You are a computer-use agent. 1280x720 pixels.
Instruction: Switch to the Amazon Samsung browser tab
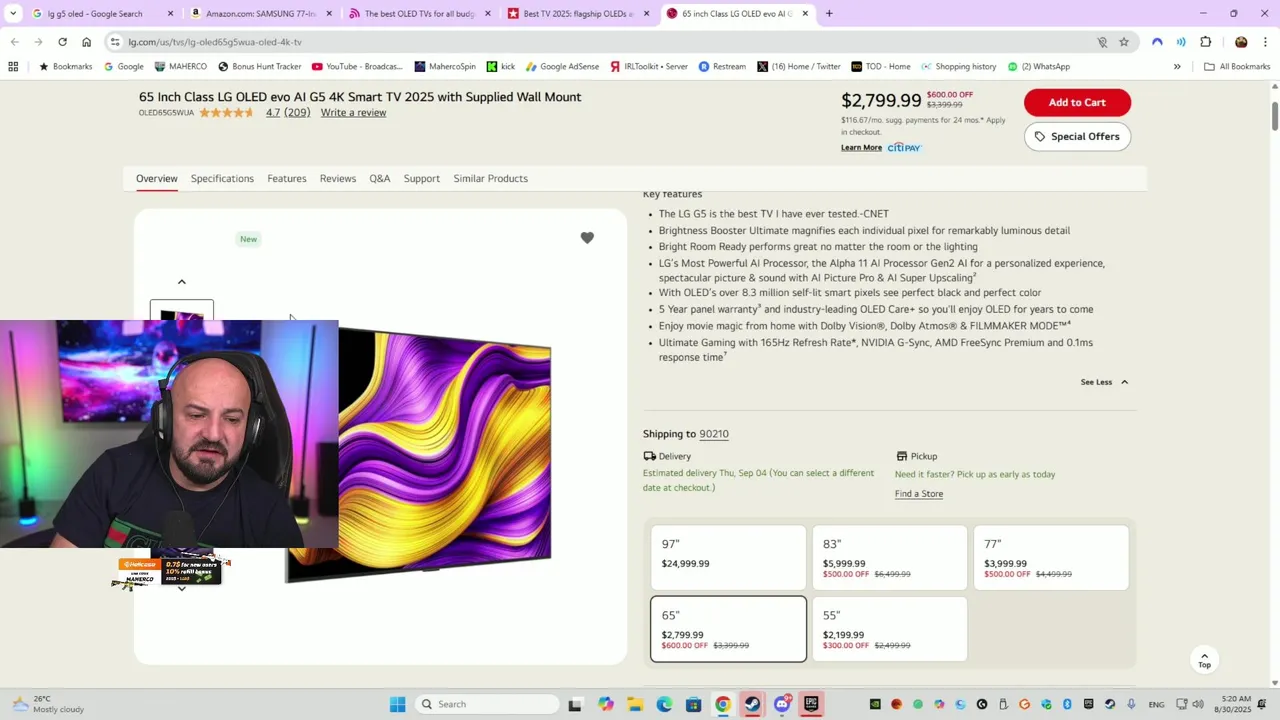[x=259, y=14]
